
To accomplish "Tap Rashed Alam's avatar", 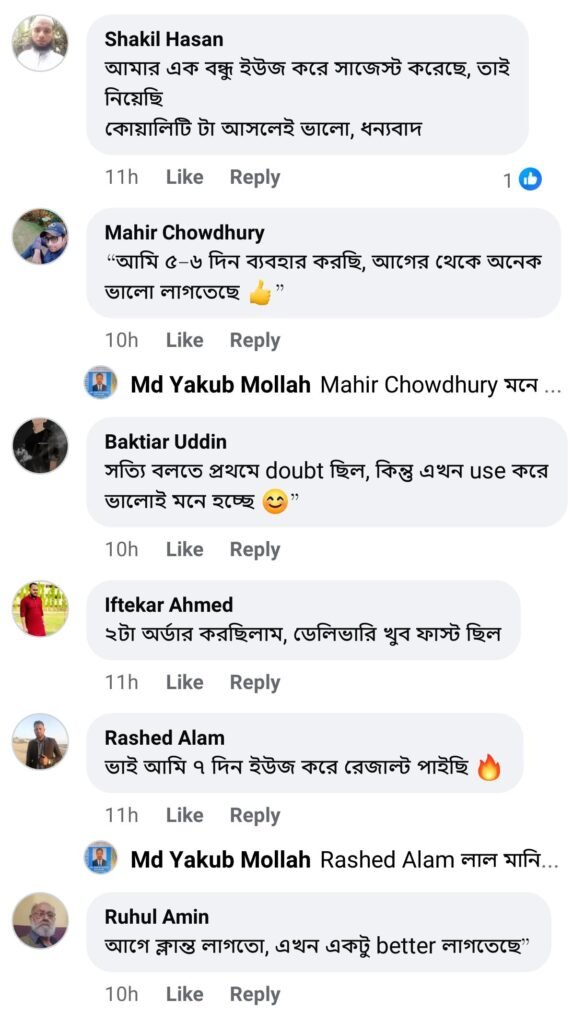I will 40,741.
